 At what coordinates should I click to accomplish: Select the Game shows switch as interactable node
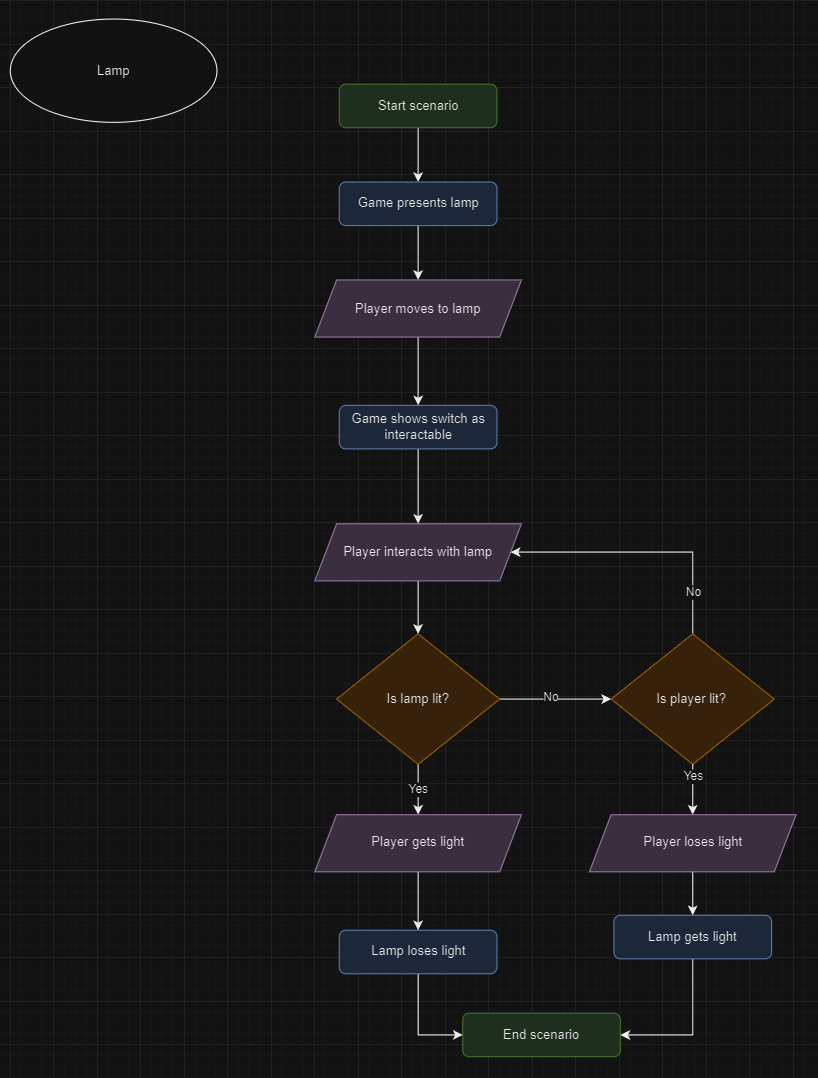tap(417, 427)
